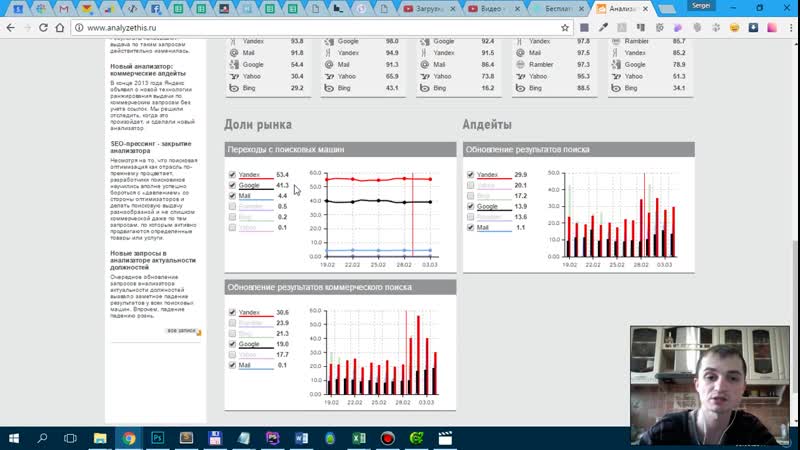Viewport: 800px width, 450px height.
Task: Enable the 20.1 row checkbox in the search updates chart
Action: pyautogui.click(x=470, y=185)
